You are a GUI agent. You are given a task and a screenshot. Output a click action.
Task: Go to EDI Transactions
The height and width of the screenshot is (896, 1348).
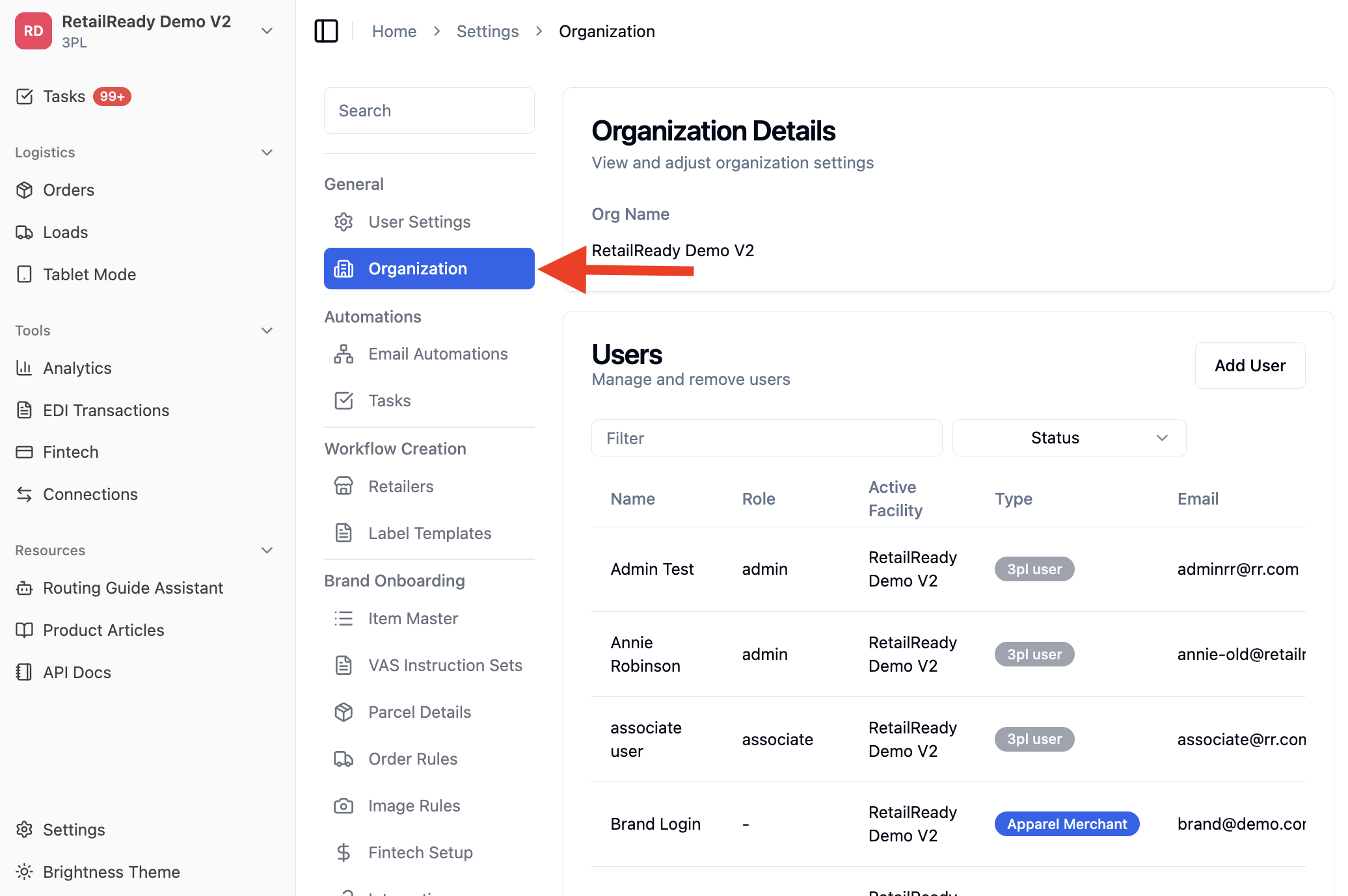pyautogui.click(x=106, y=410)
